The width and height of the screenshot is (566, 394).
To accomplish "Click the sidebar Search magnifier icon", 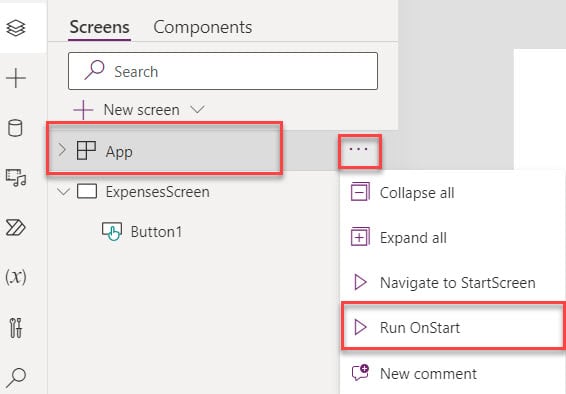I will [16, 377].
